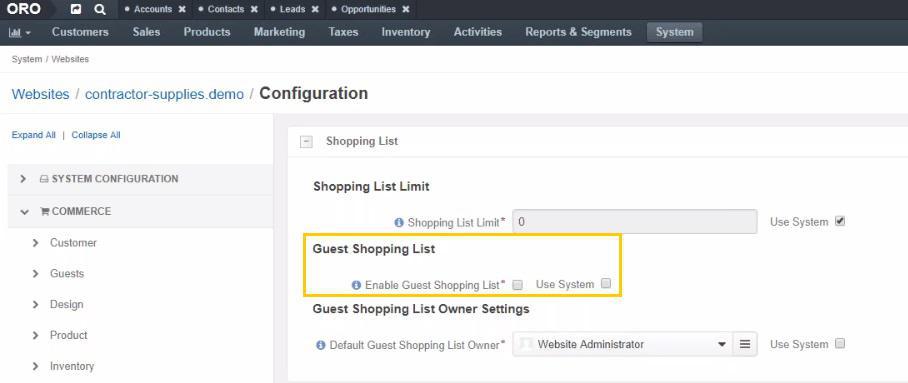Click the dashboard chart icon in navbar
This screenshot has height=383, width=908.
[20, 32]
